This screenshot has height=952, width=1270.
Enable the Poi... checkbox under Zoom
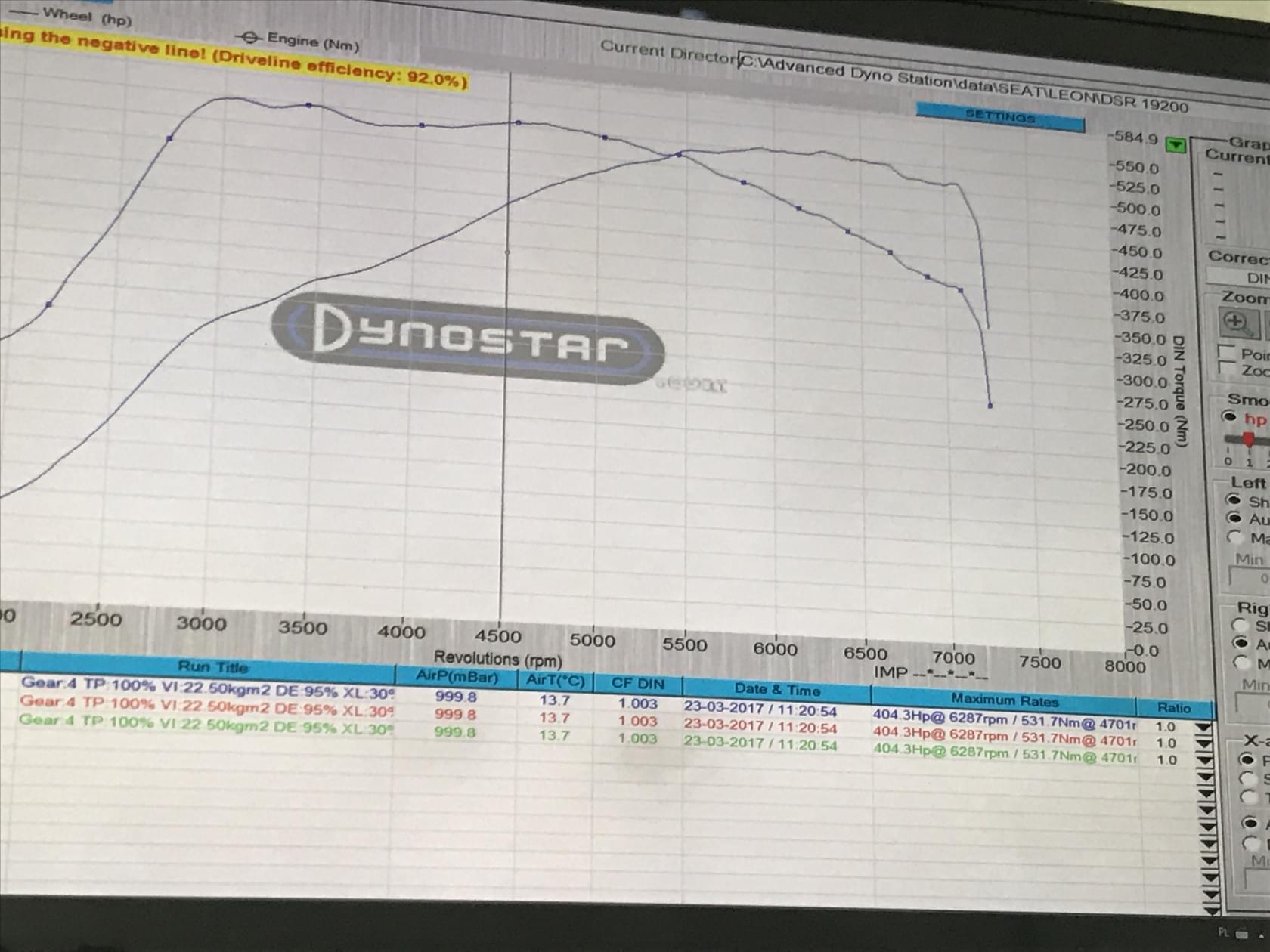[1227, 353]
